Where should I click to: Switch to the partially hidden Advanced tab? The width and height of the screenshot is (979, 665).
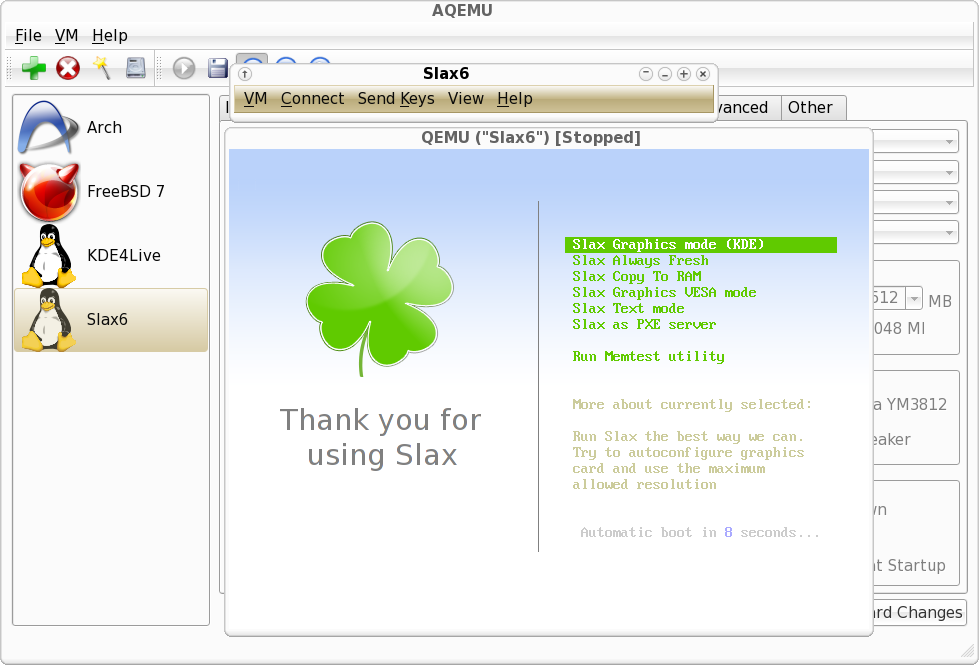(x=747, y=107)
